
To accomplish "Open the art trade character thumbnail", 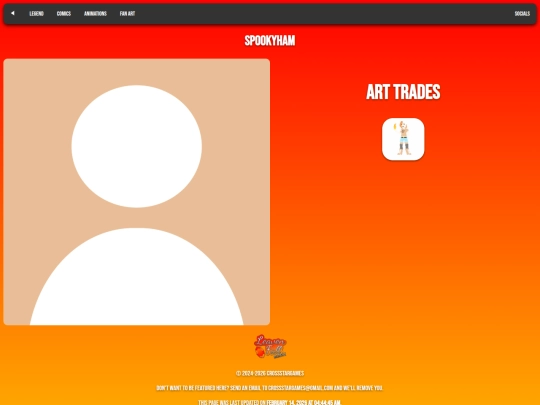I will (x=403, y=139).
